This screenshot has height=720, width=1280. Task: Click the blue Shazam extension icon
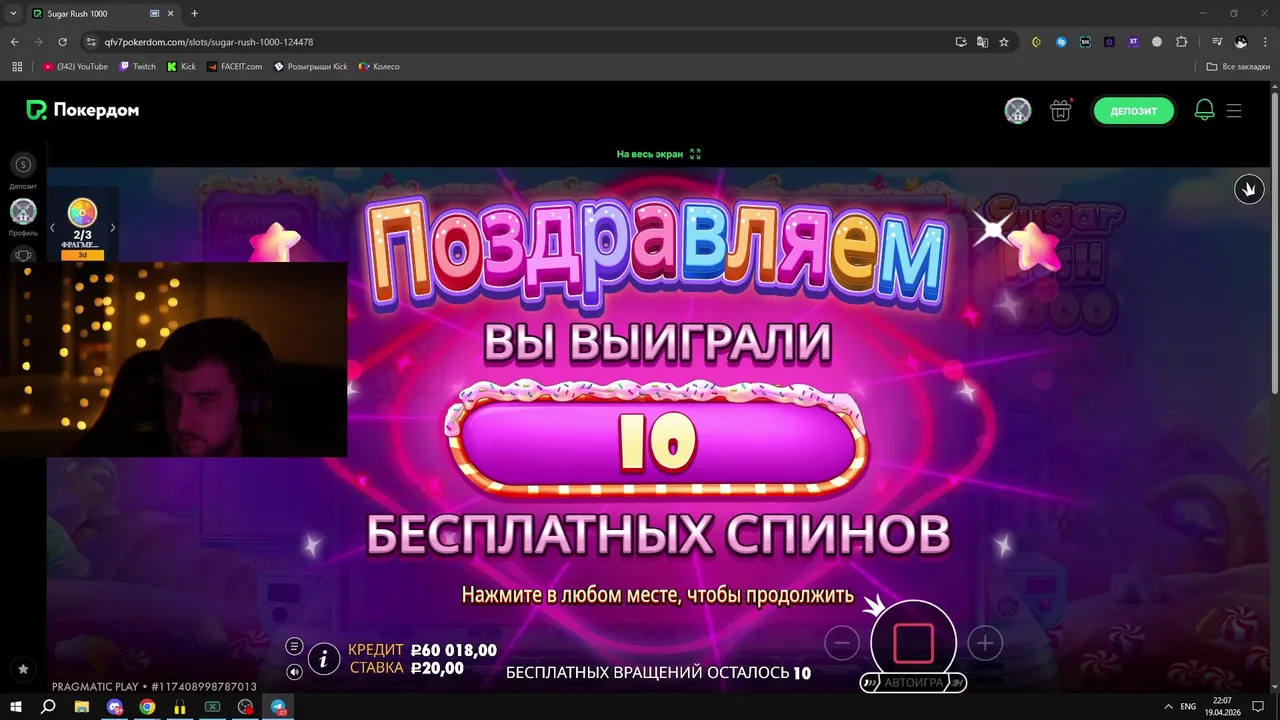[1061, 42]
